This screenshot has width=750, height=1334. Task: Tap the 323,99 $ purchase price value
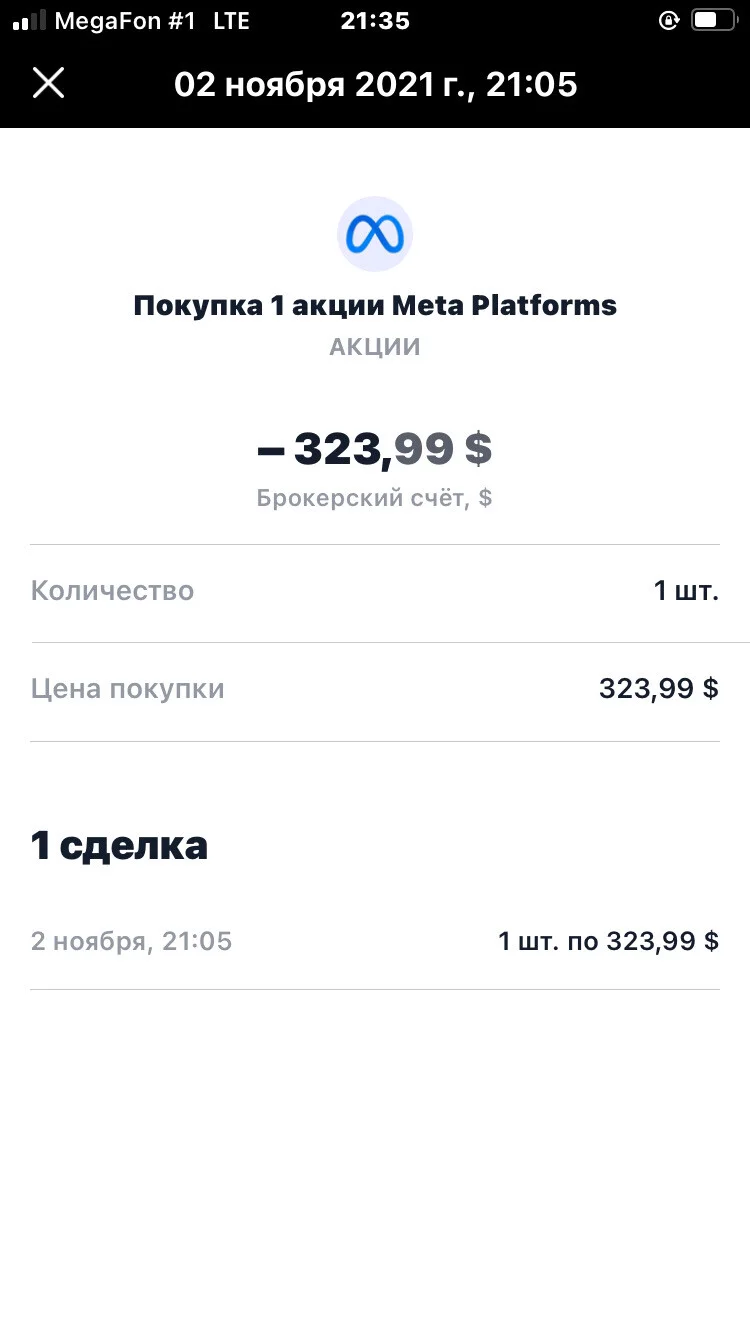(x=659, y=689)
